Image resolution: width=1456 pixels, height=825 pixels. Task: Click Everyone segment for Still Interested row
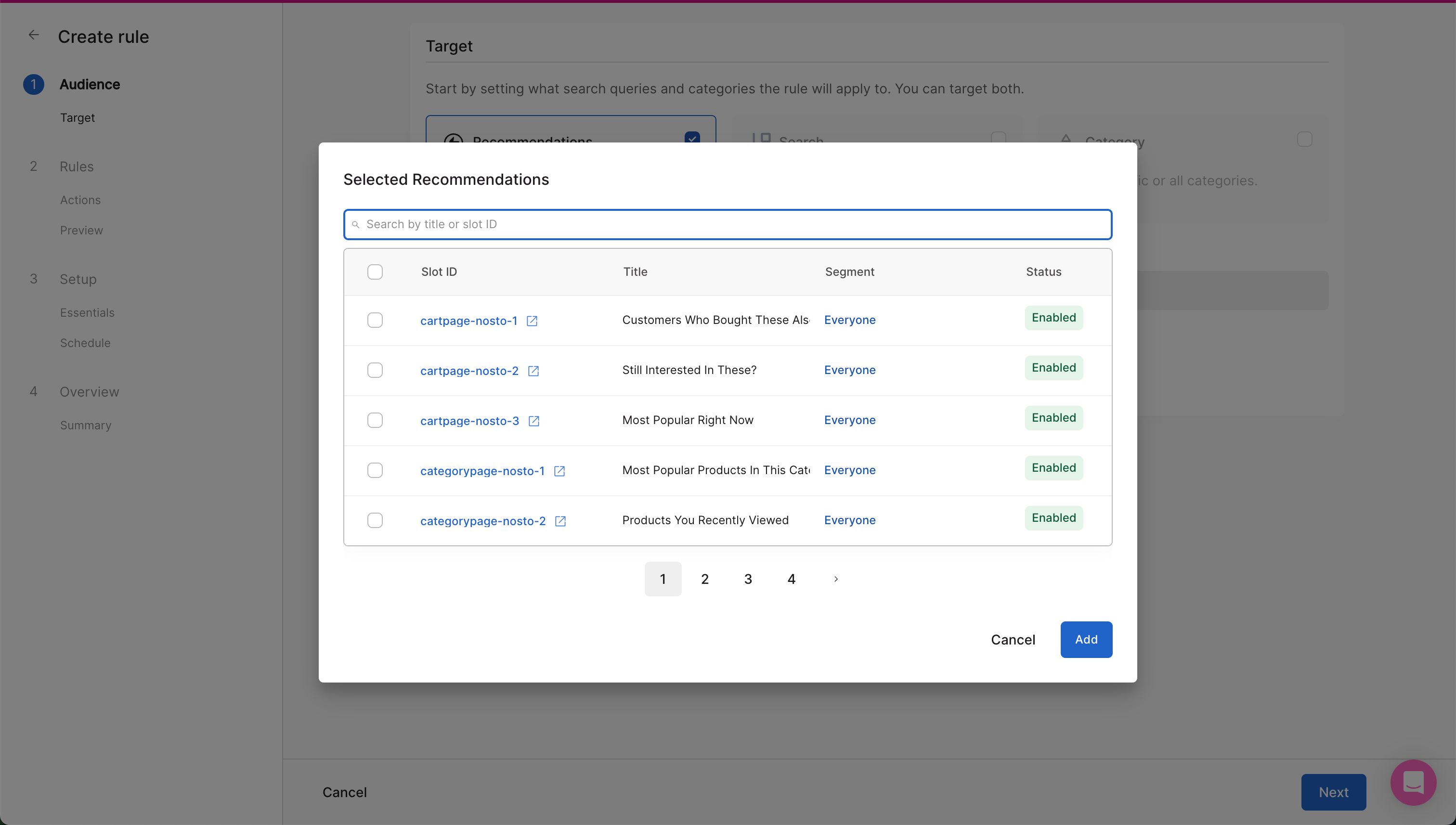point(849,370)
